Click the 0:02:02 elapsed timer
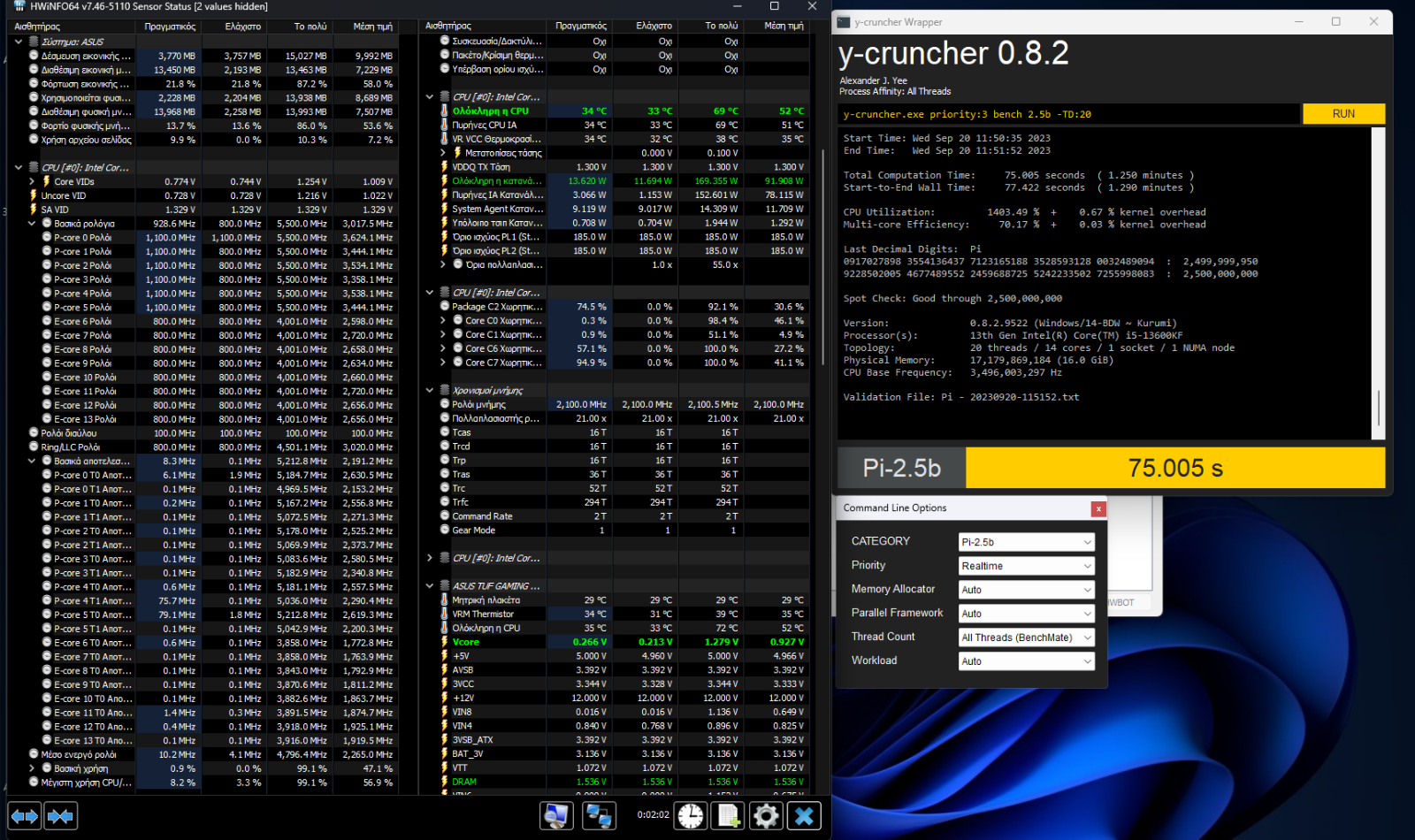1415x840 pixels. (654, 815)
